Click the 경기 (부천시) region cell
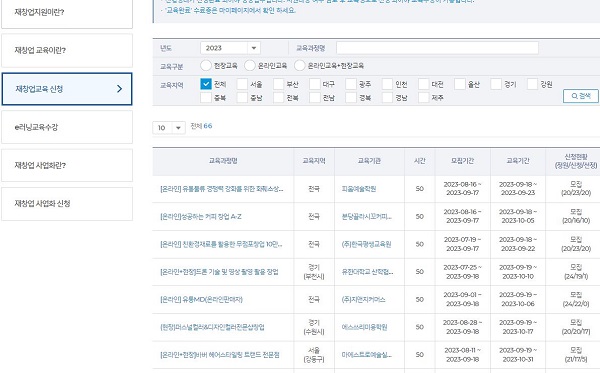The width and height of the screenshot is (600, 373). tap(314, 272)
